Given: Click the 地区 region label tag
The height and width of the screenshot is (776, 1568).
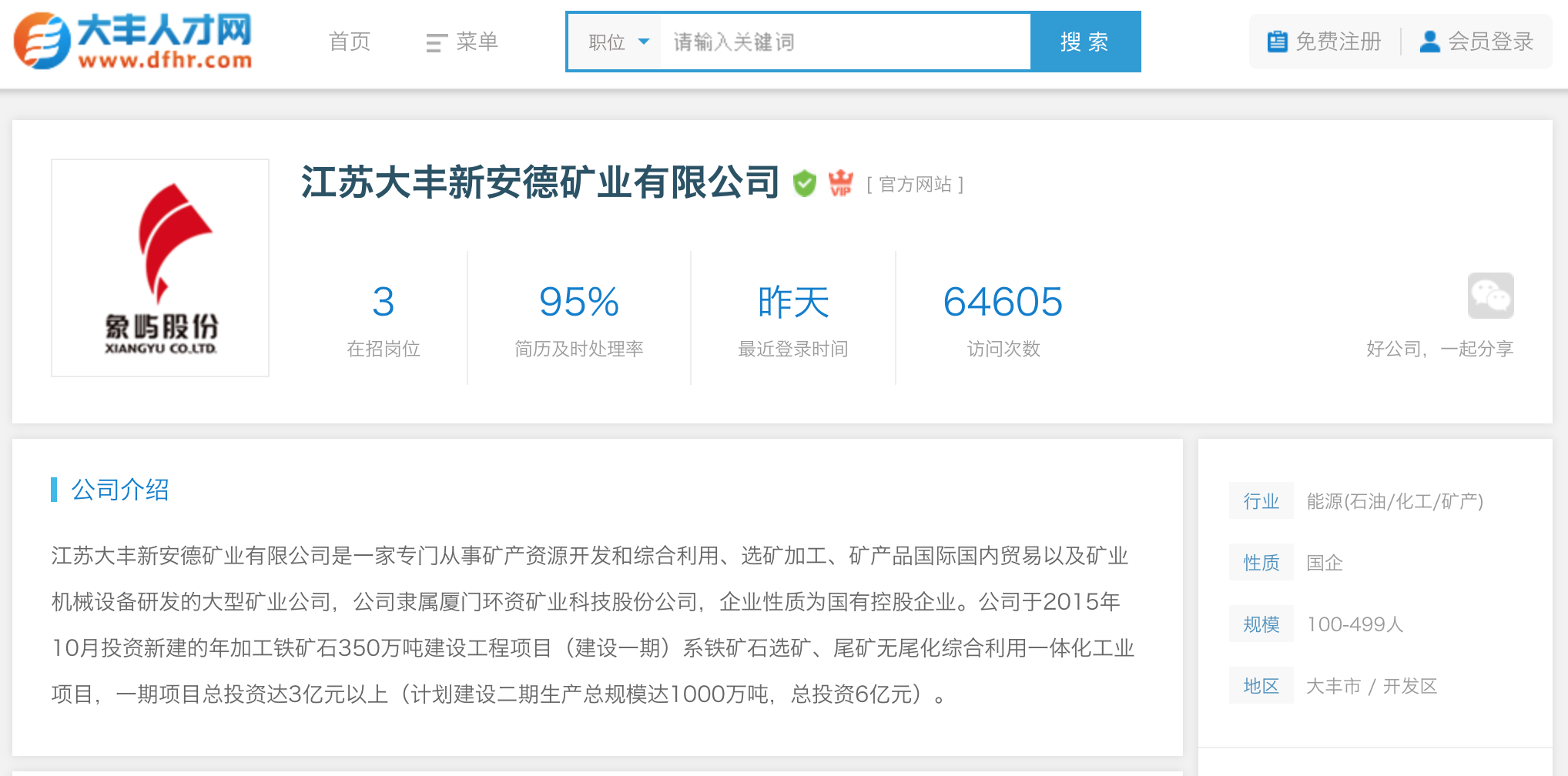Looking at the screenshot, I should click(x=1261, y=686).
